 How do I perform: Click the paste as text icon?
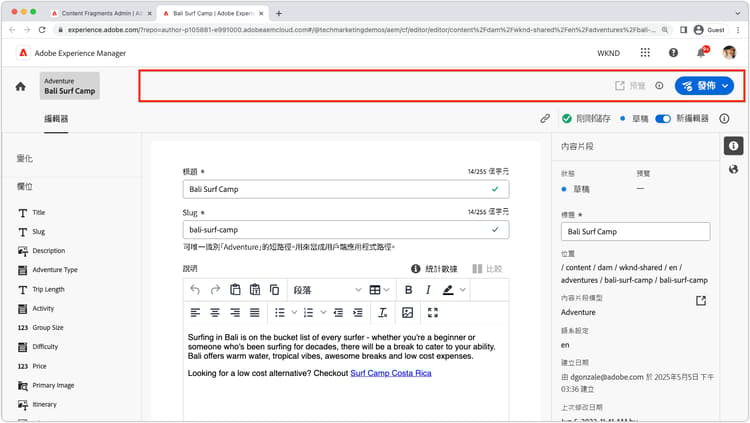point(255,289)
